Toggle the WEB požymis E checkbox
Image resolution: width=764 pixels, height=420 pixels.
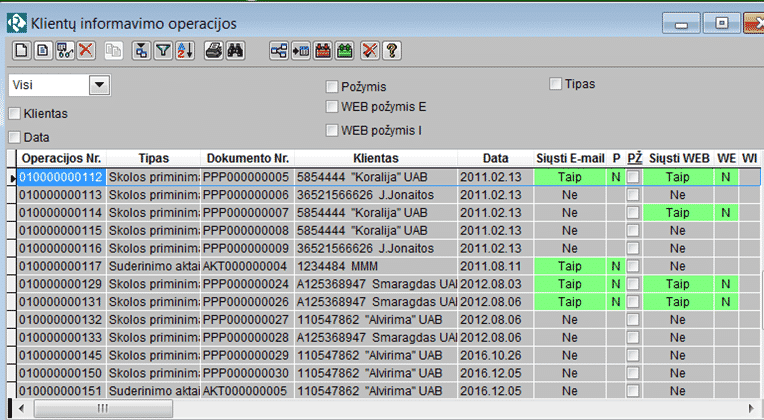click(333, 106)
